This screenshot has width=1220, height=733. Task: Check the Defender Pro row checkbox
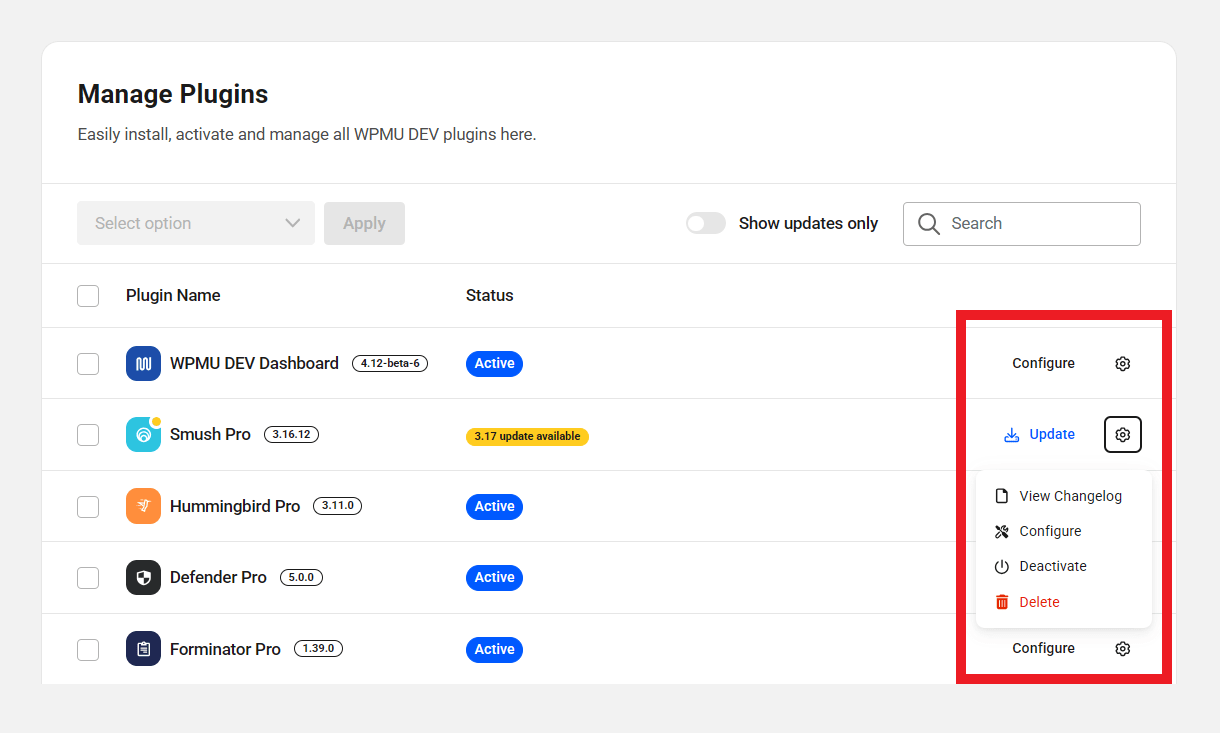[x=88, y=578]
